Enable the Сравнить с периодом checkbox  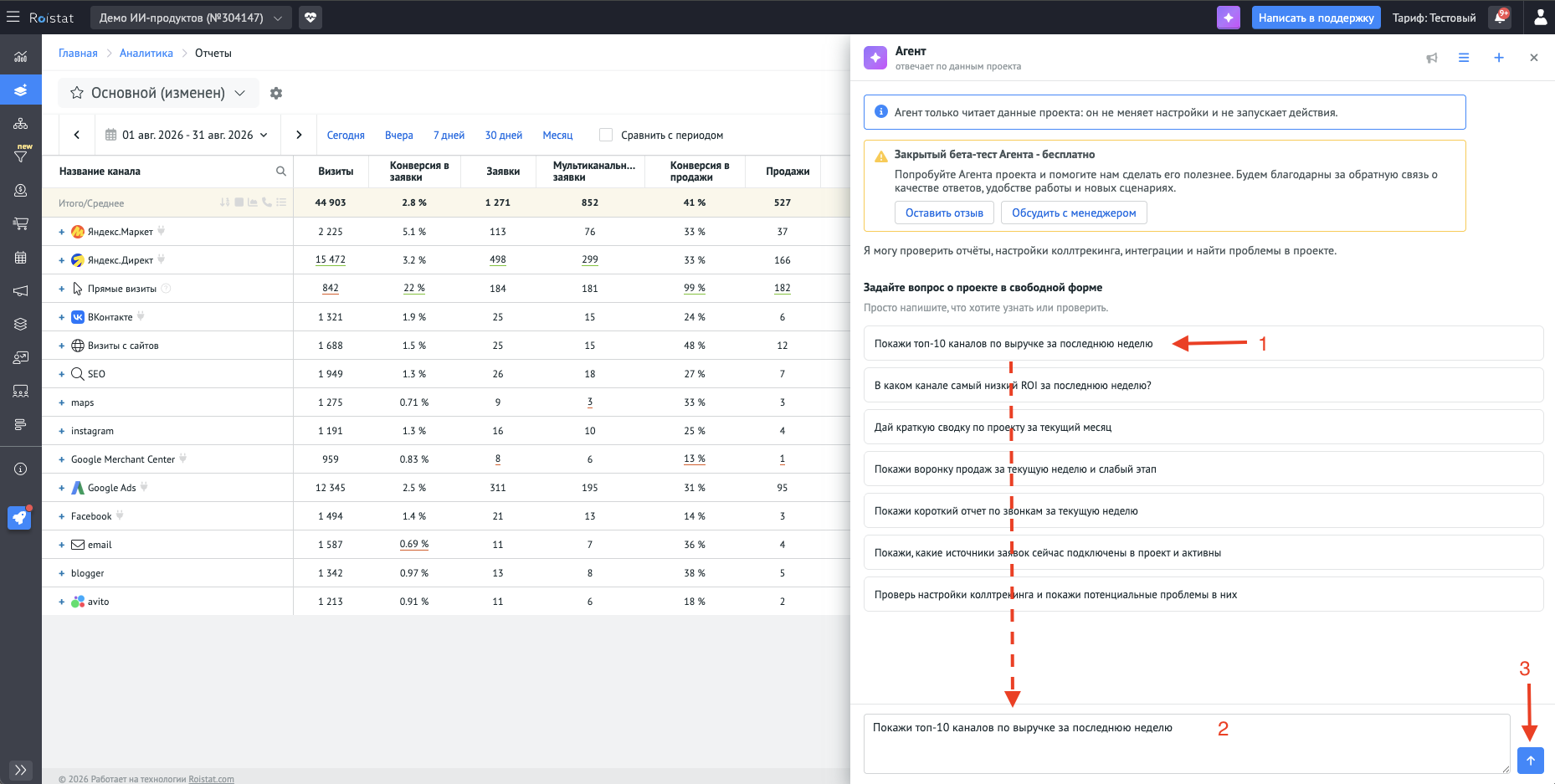(x=606, y=135)
